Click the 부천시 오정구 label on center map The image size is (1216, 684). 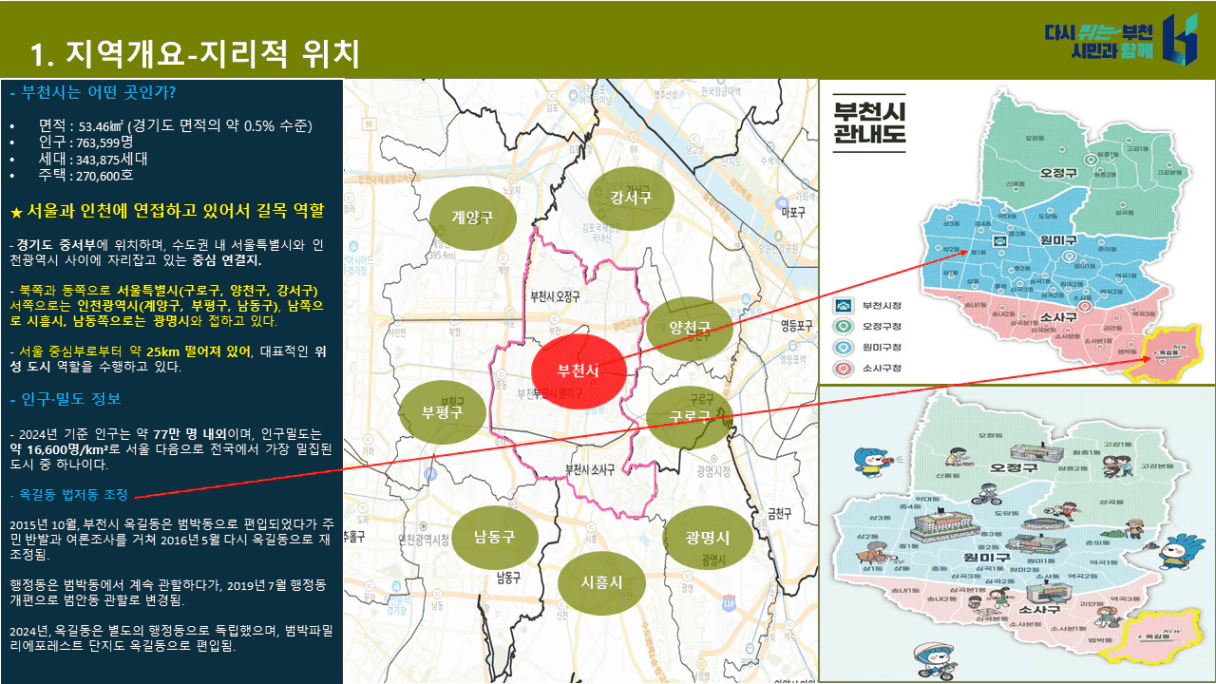click(x=553, y=296)
